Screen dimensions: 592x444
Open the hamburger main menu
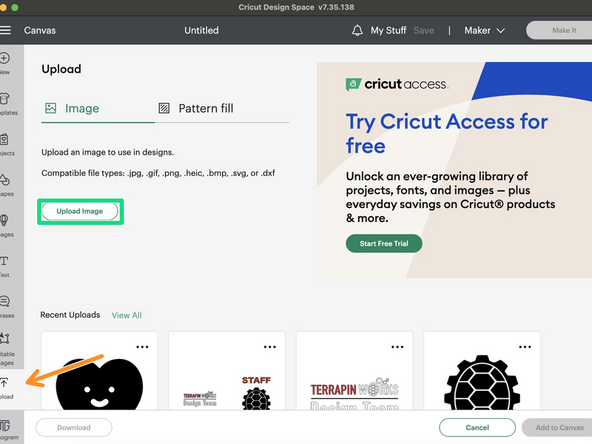(5, 30)
